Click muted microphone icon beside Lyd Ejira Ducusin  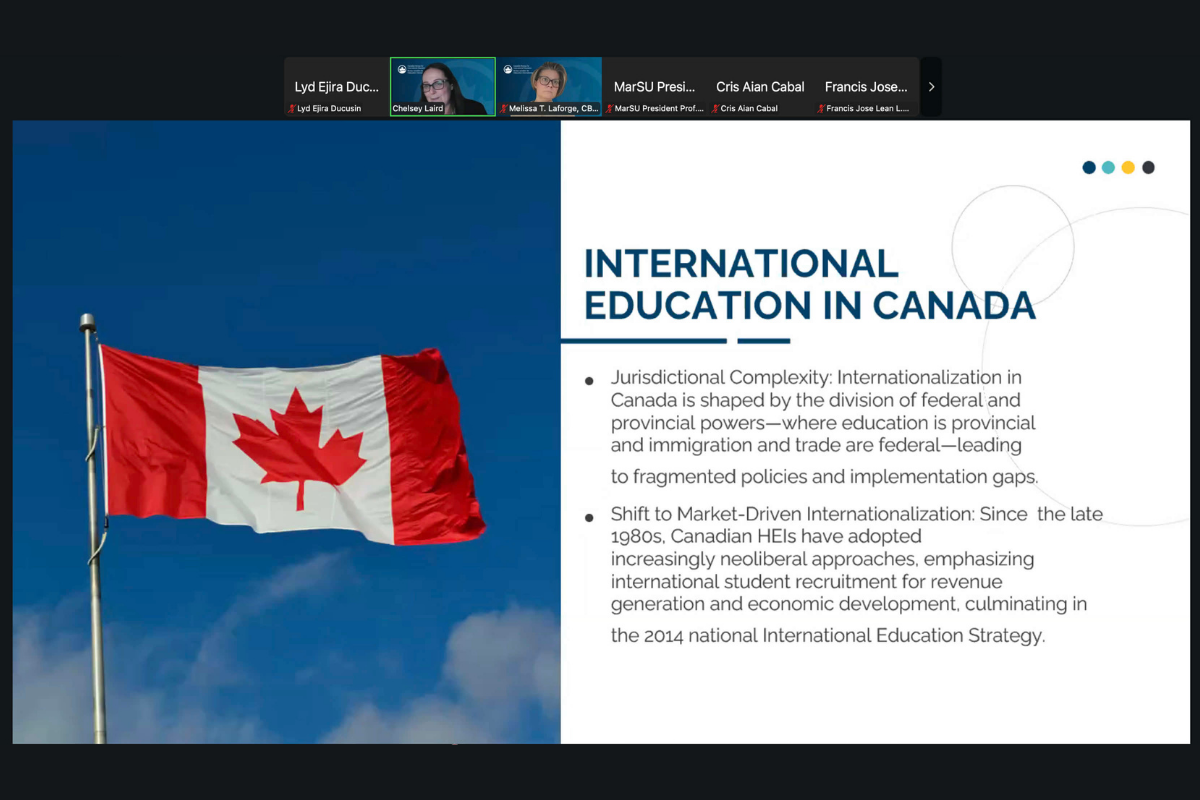292,109
